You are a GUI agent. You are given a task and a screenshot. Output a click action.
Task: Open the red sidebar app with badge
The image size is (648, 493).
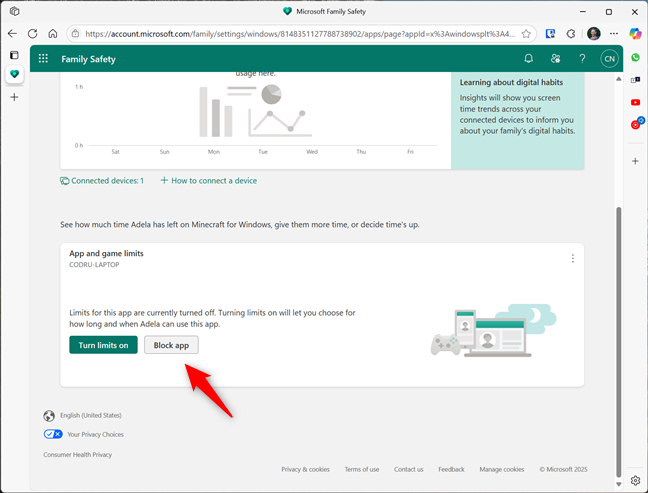[636, 123]
